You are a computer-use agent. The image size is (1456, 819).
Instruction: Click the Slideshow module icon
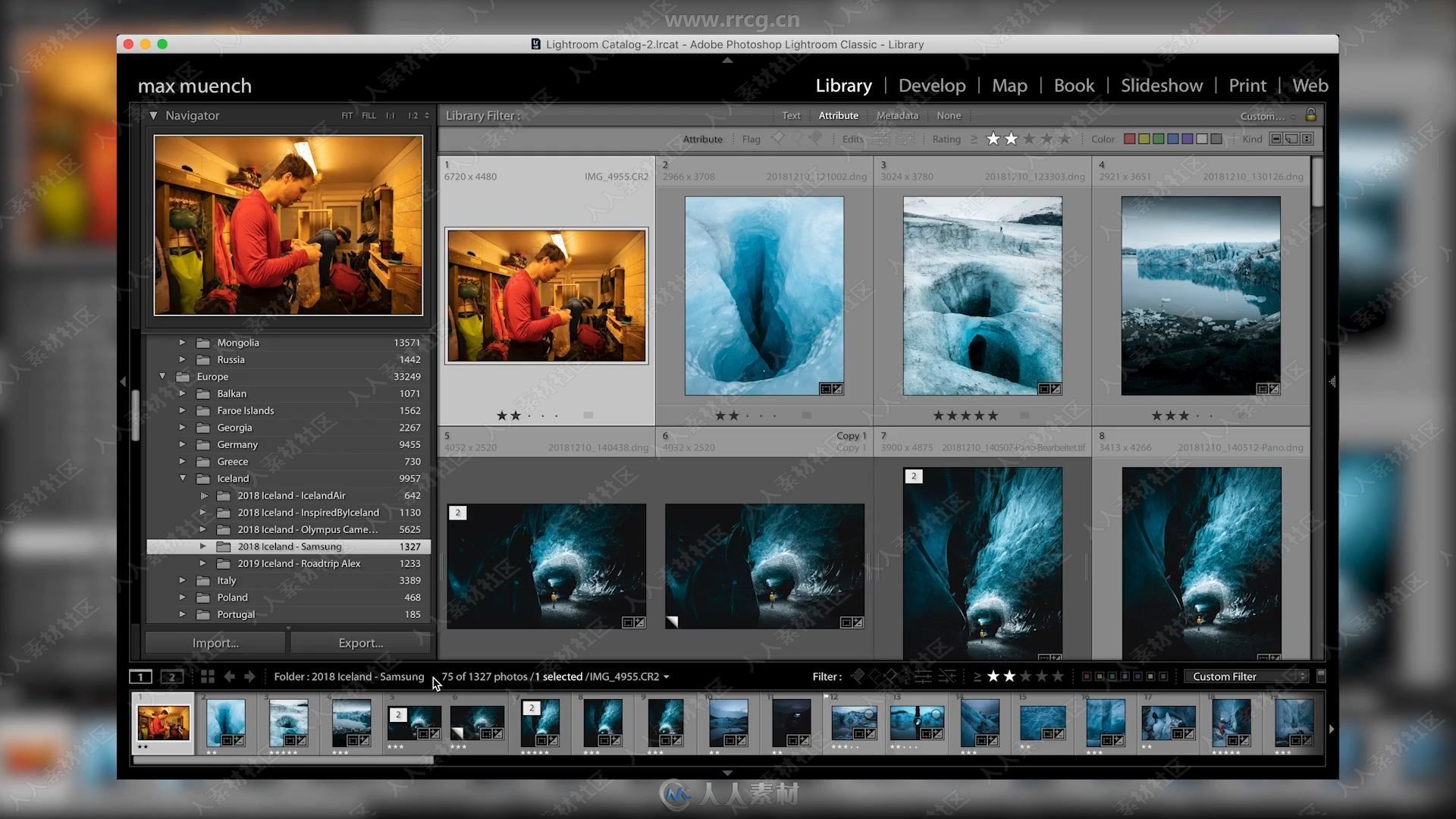click(1163, 85)
